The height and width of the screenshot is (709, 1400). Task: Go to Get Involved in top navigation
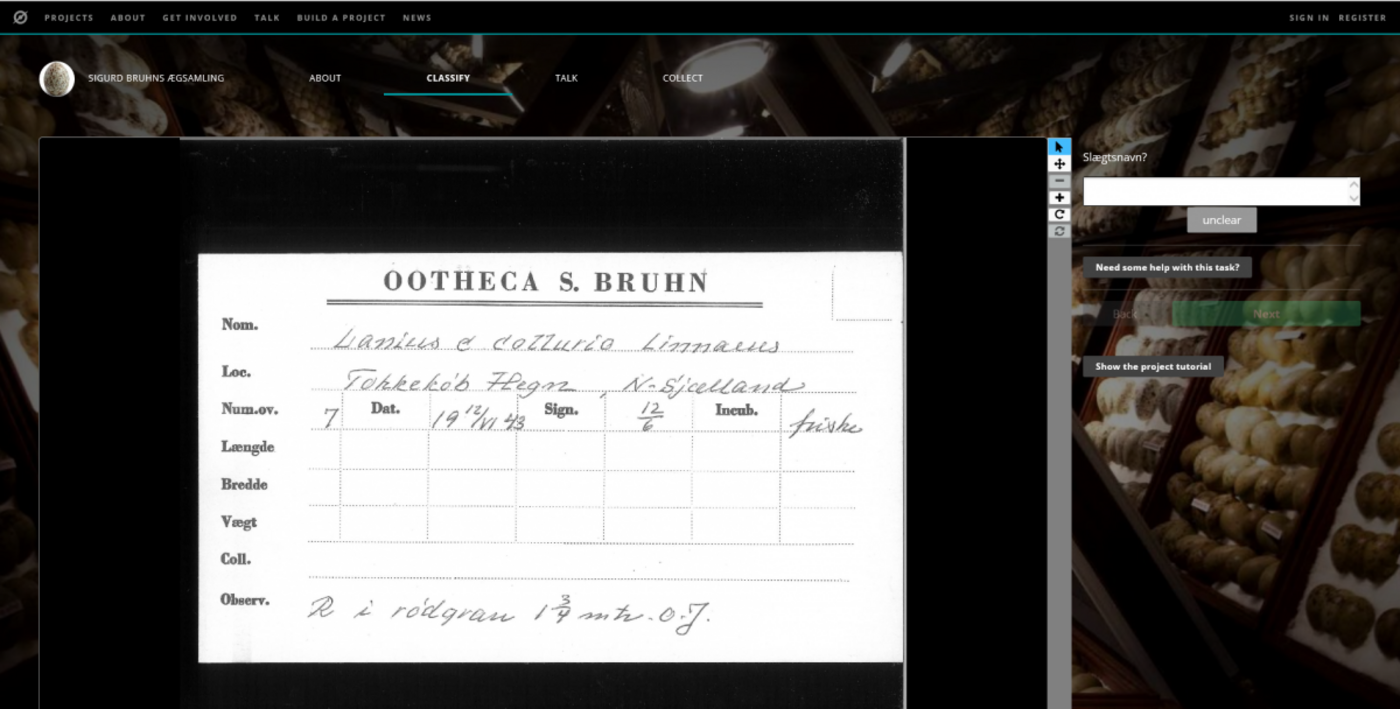click(200, 18)
